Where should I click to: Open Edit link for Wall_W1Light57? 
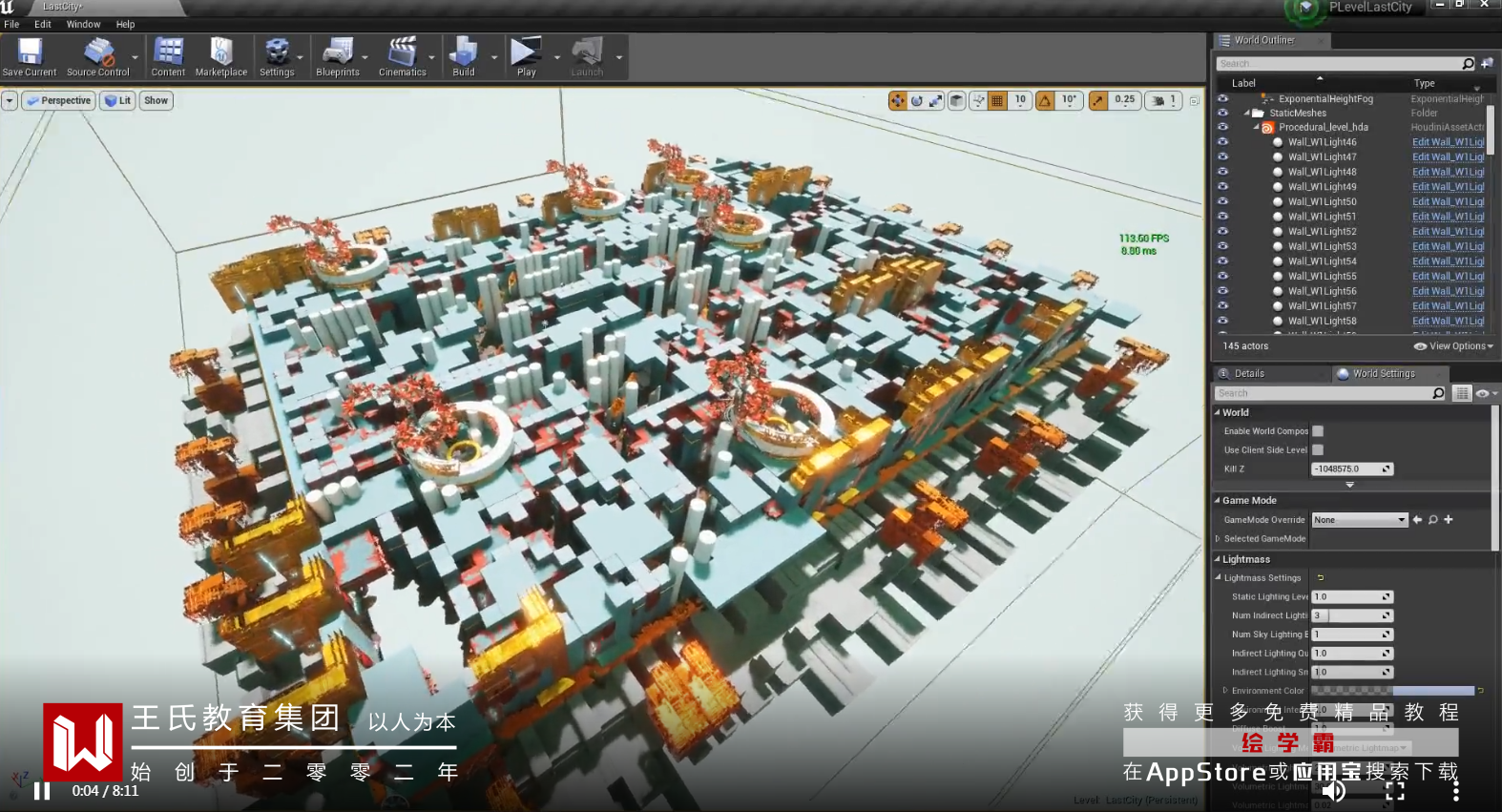pos(1449,306)
